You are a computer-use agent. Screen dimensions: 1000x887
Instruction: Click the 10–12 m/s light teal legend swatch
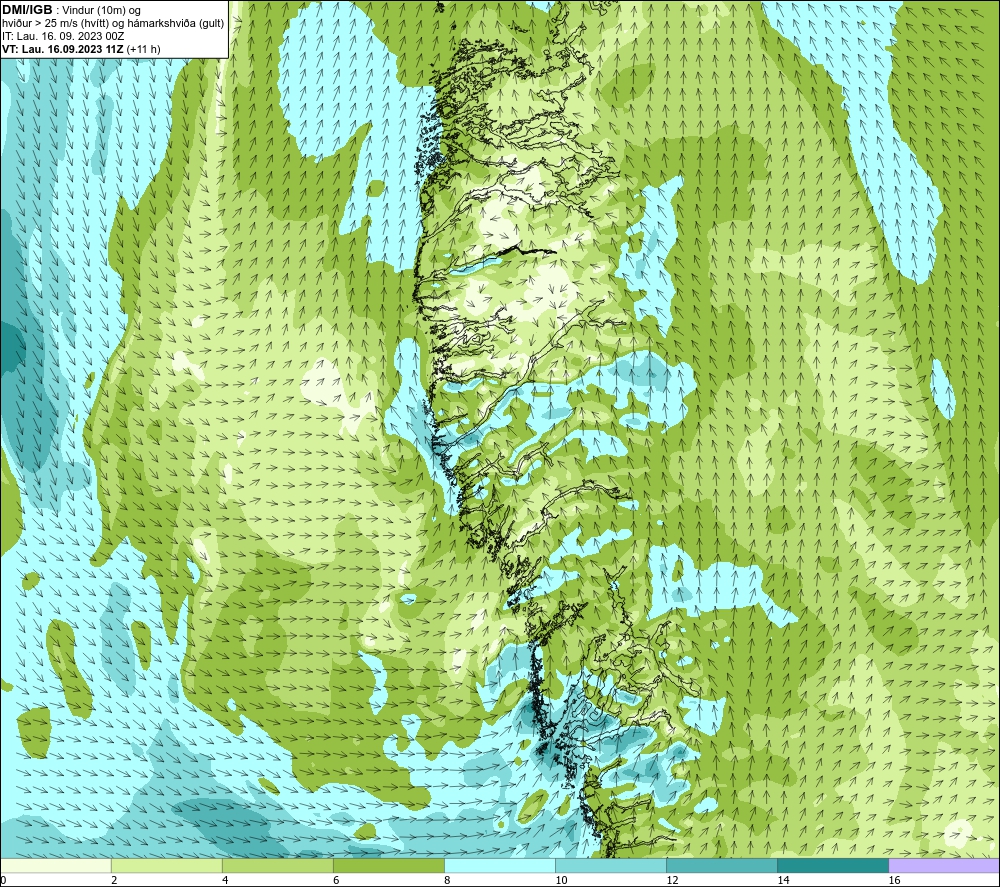611,866
